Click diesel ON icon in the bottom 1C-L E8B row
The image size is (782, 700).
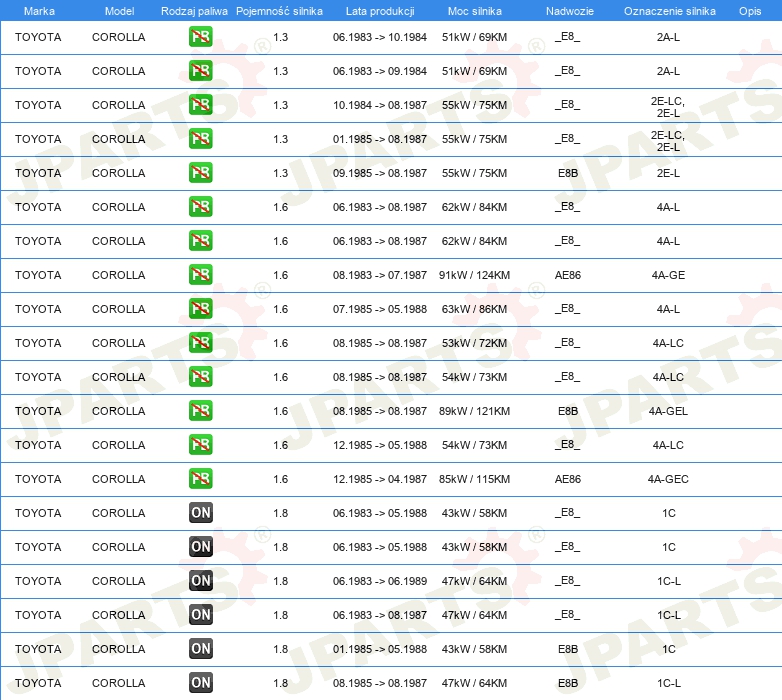pos(200,683)
